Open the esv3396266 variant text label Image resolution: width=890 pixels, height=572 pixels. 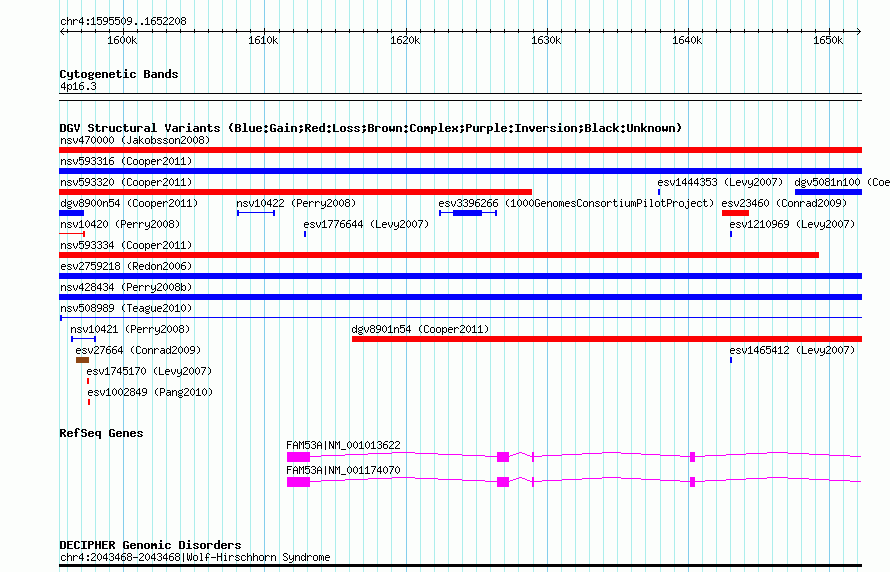(576, 203)
